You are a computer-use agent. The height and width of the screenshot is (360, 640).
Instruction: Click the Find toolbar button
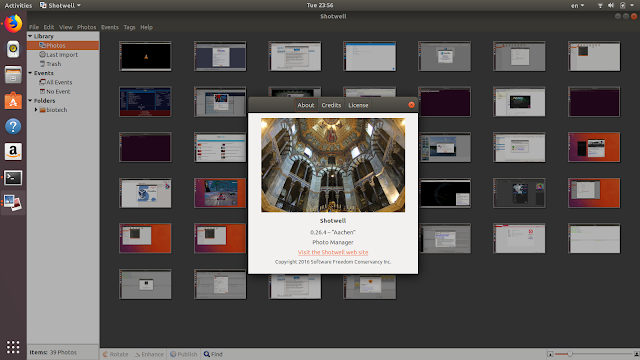tap(213, 354)
